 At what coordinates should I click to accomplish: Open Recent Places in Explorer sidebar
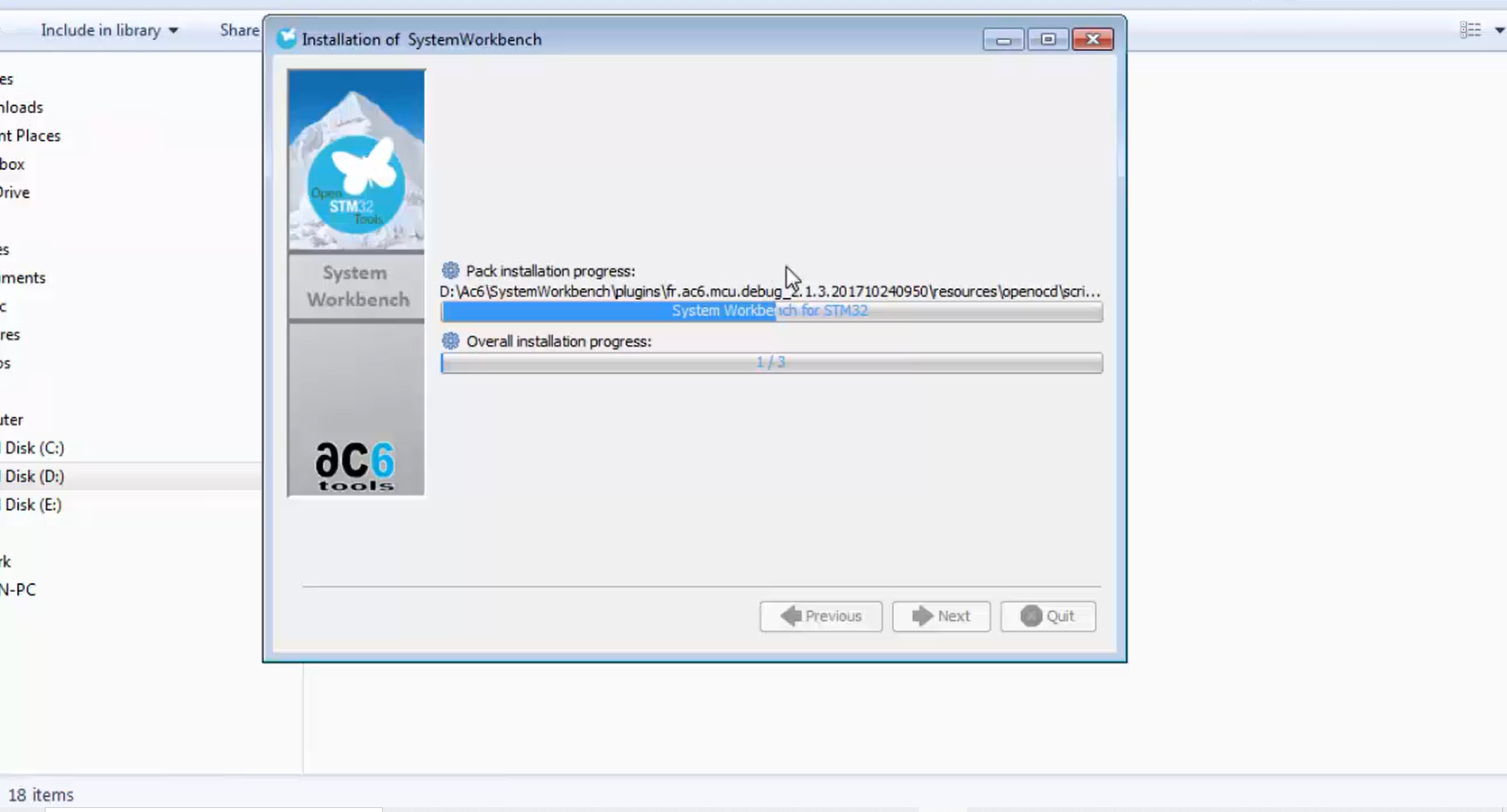pyautogui.click(x=30, y=135)
